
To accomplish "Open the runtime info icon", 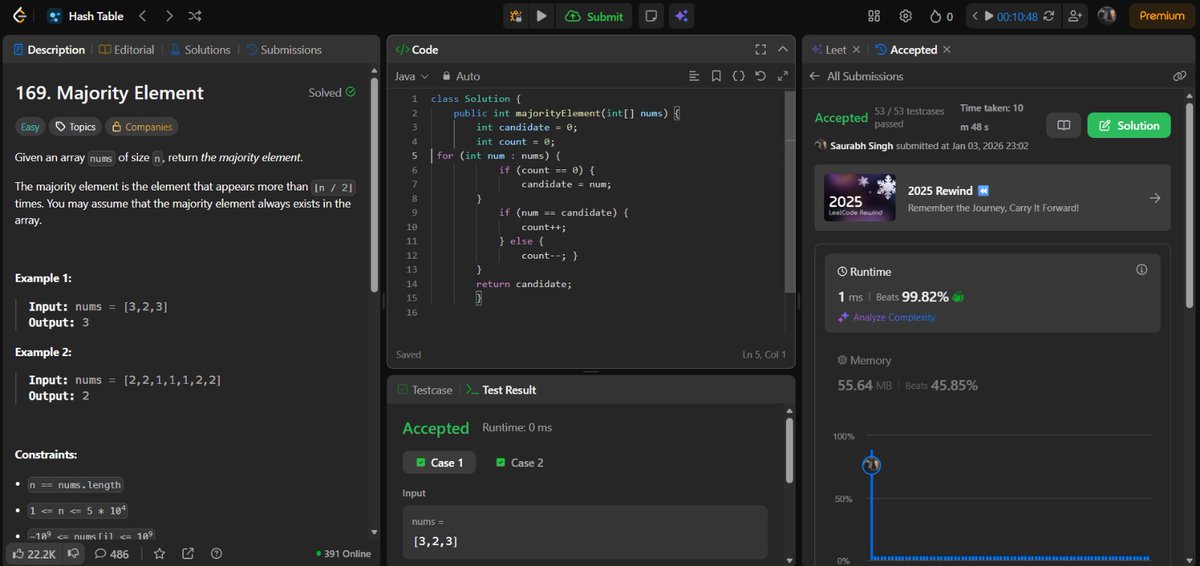I will 1142,271.
